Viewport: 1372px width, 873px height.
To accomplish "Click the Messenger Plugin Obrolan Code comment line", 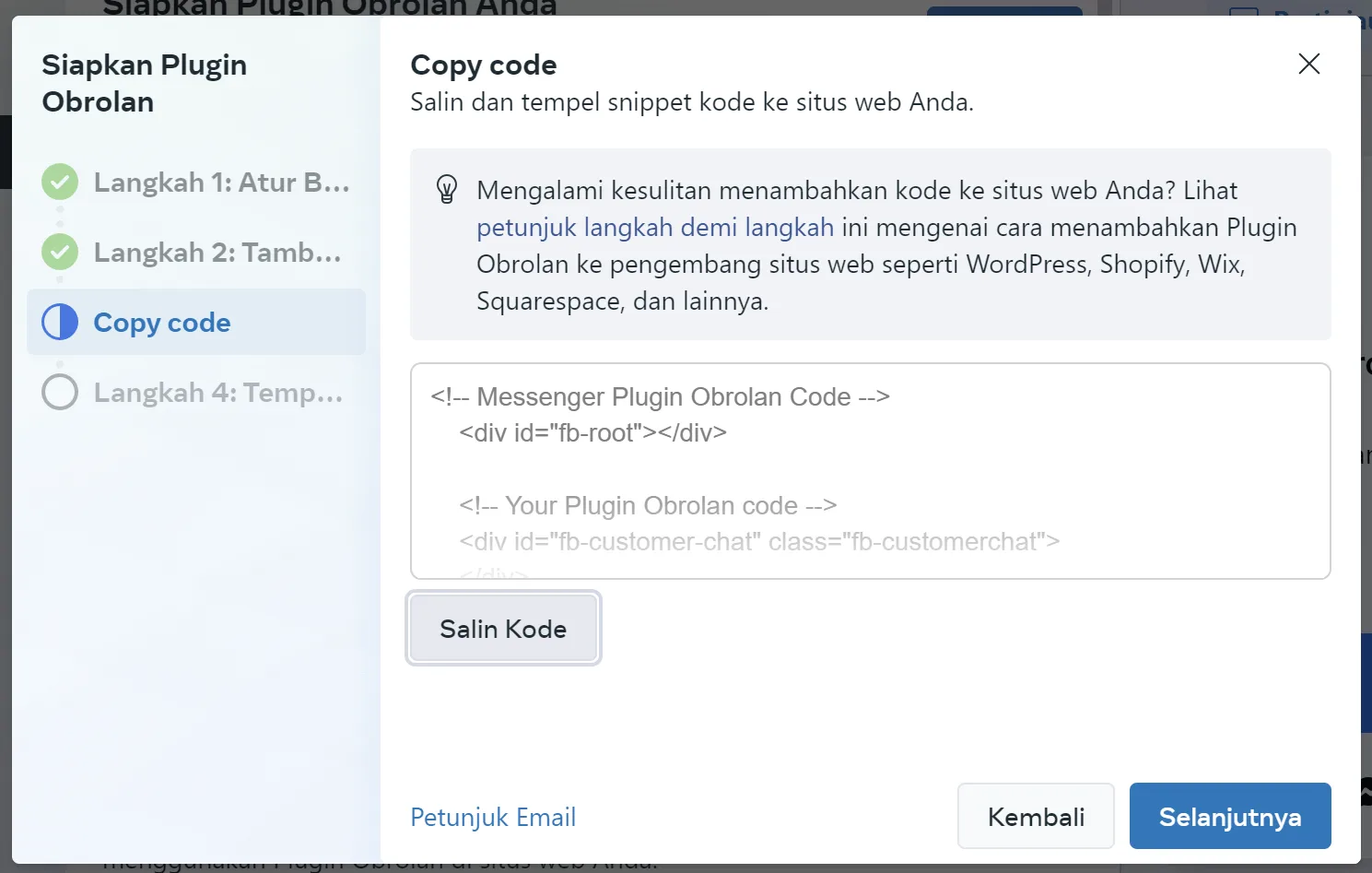I will tap(660, 396).
